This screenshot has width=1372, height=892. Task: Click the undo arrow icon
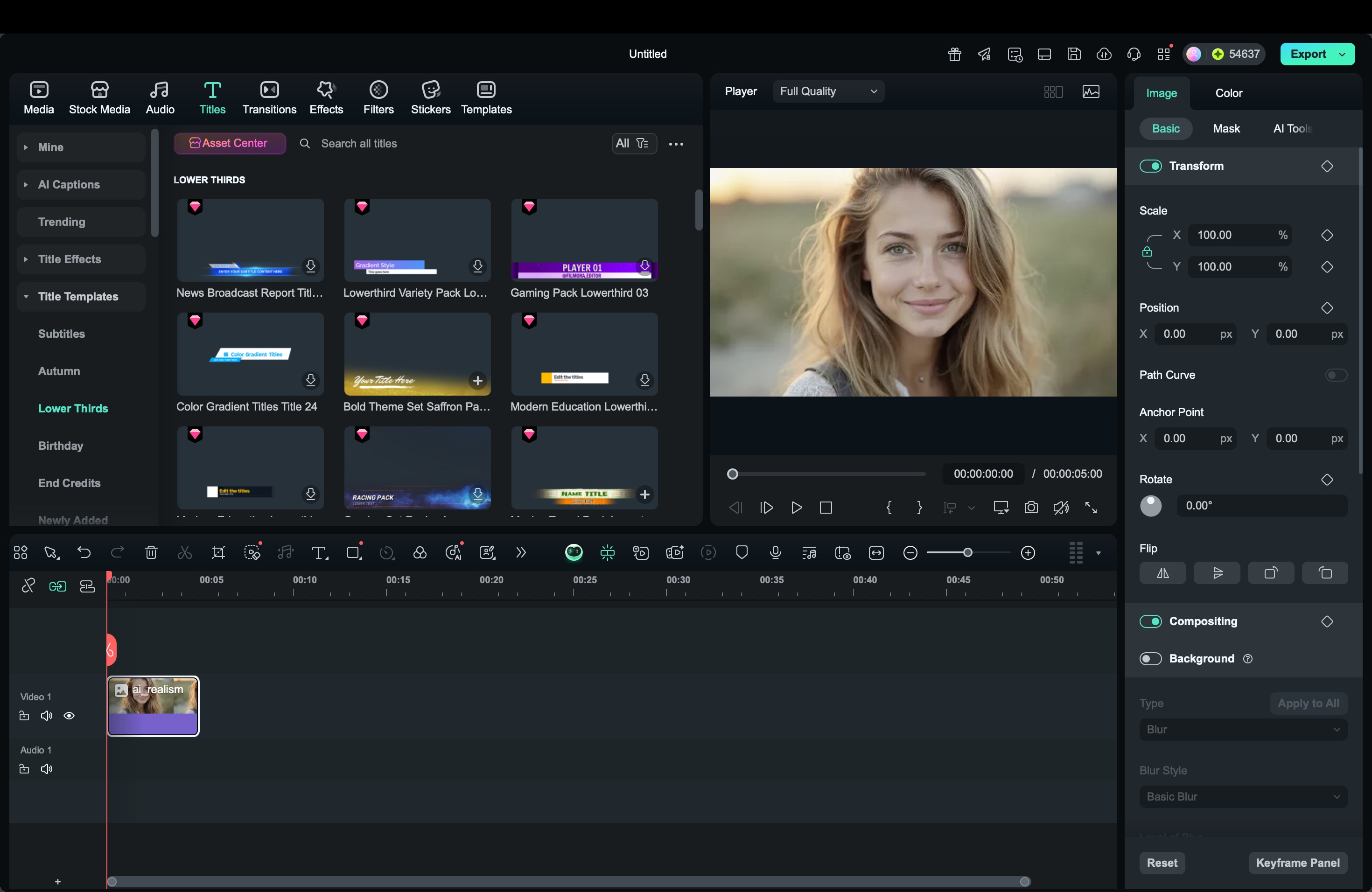coord(84,553)
